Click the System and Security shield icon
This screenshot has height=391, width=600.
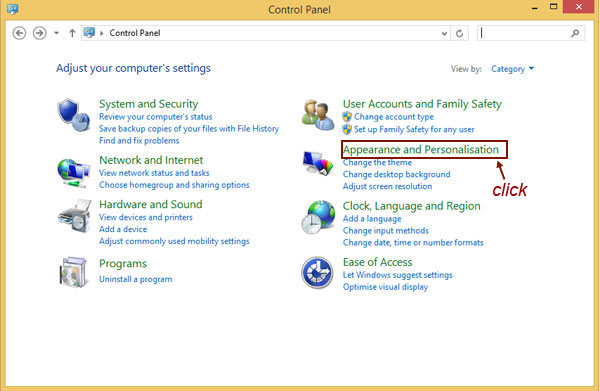click(x=73, y=115)
